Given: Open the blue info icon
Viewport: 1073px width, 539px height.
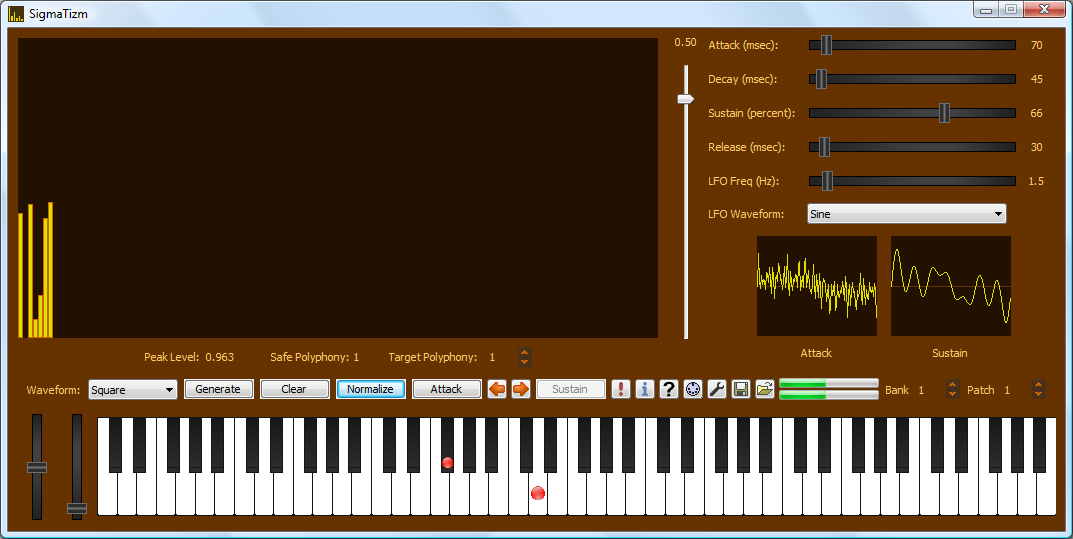Looking at the screenshot, I should 645,389.
